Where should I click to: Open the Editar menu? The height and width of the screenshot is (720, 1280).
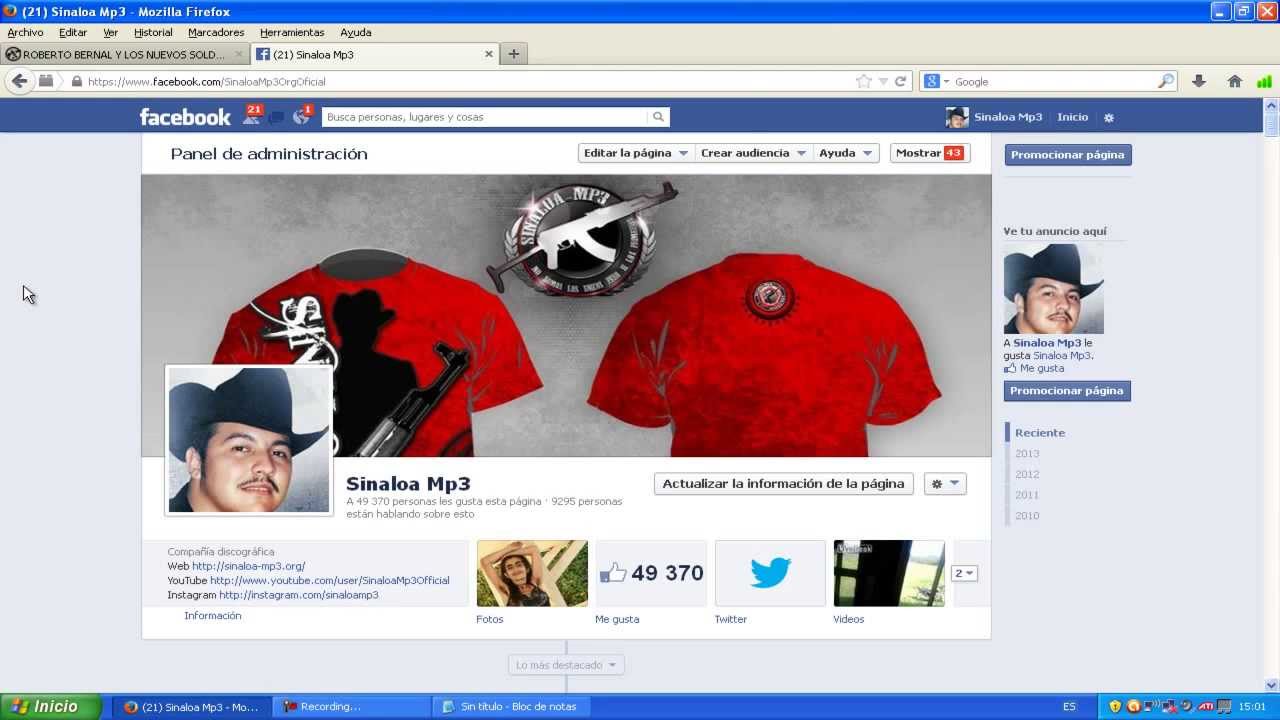[x=73, y=32]
